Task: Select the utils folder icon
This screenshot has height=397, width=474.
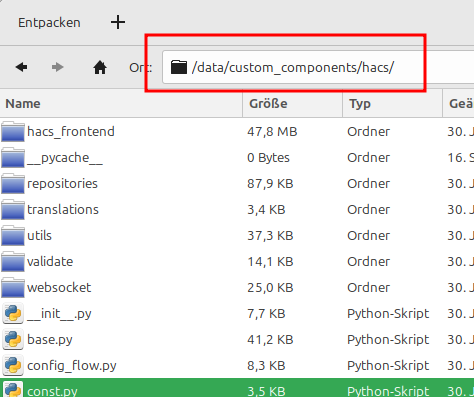Action: coord(13,236)
